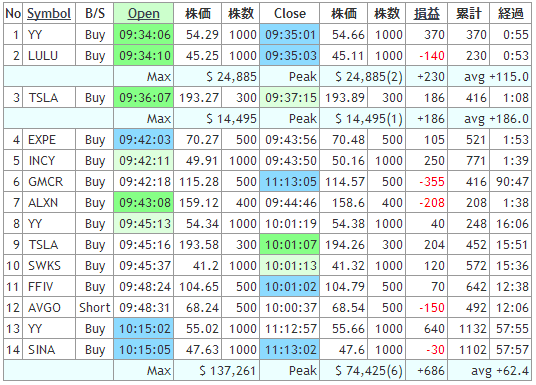
Task: Click the 90:47 elapsed time cell
Action: [x=511, y=182]
